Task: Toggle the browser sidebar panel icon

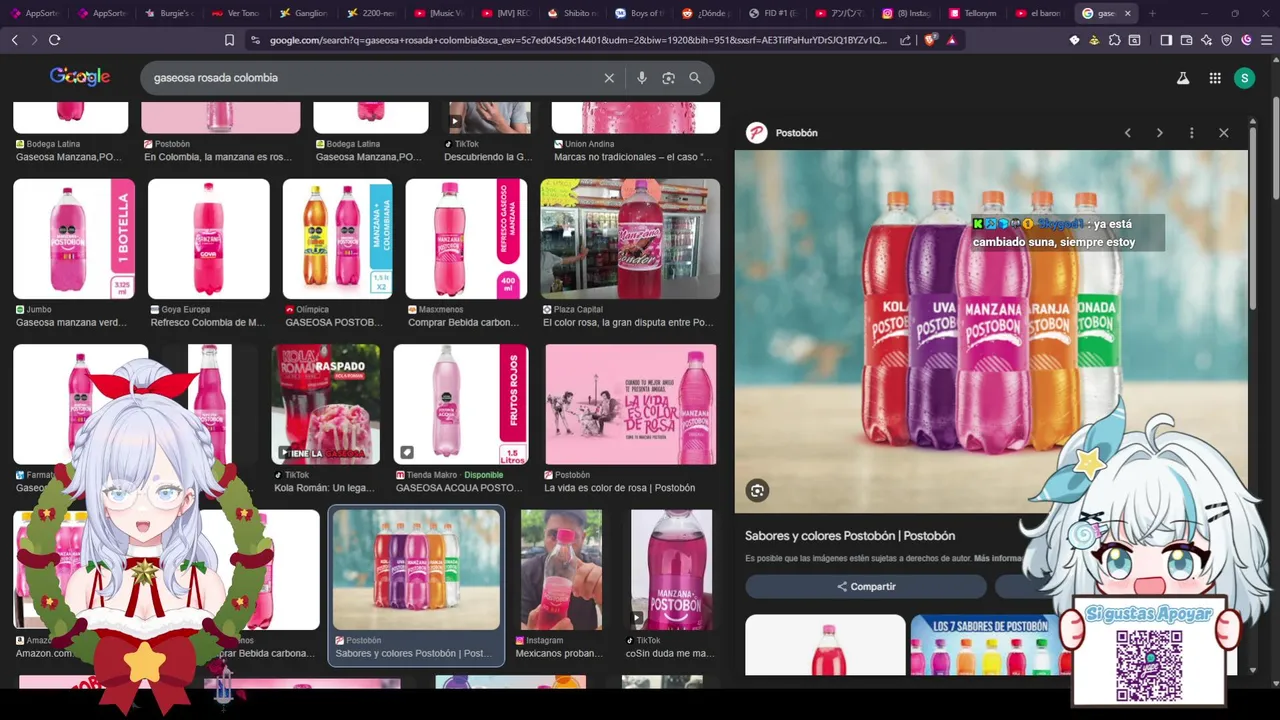Action: pos(1166,40)
